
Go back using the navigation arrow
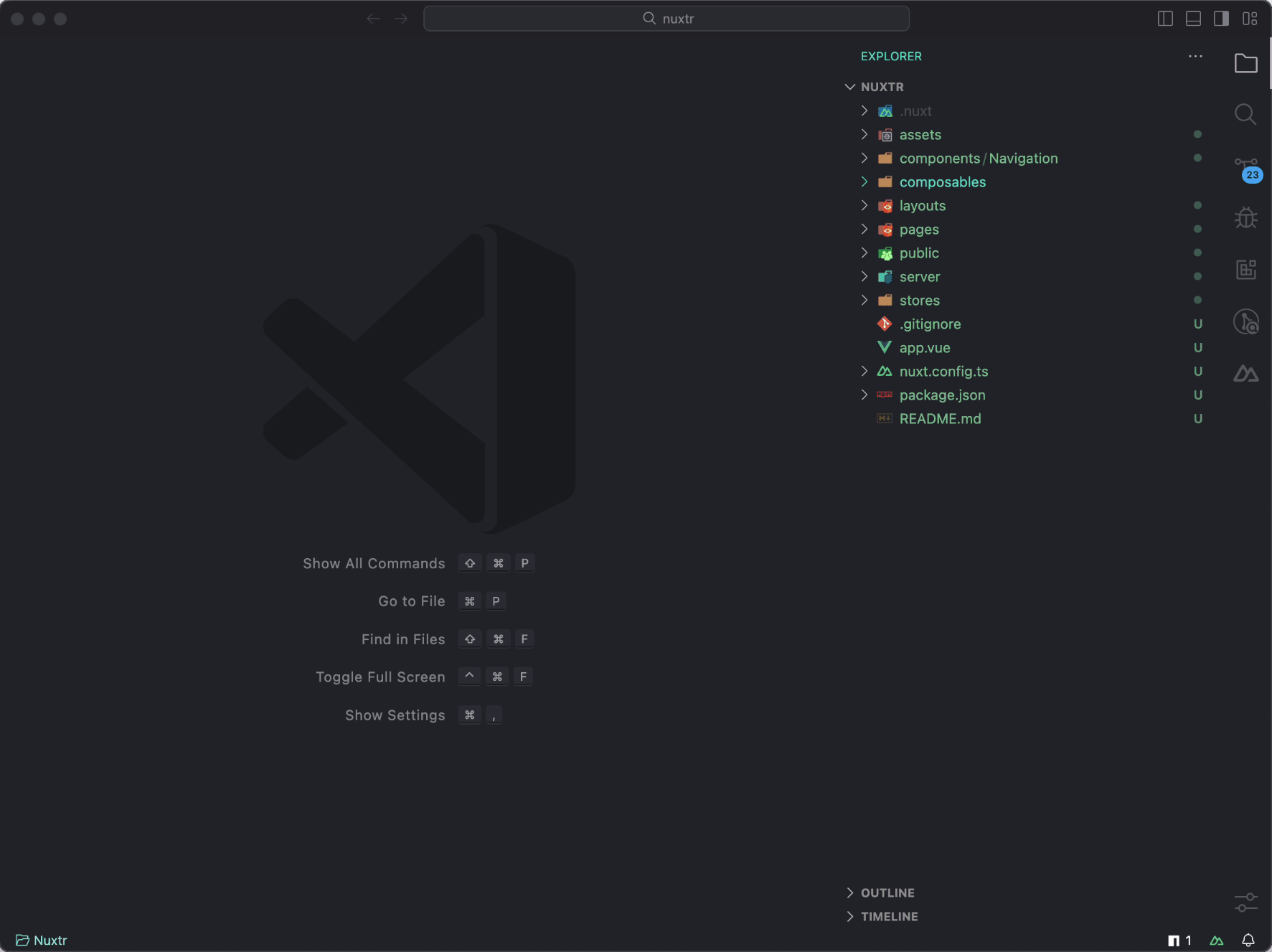373,19
